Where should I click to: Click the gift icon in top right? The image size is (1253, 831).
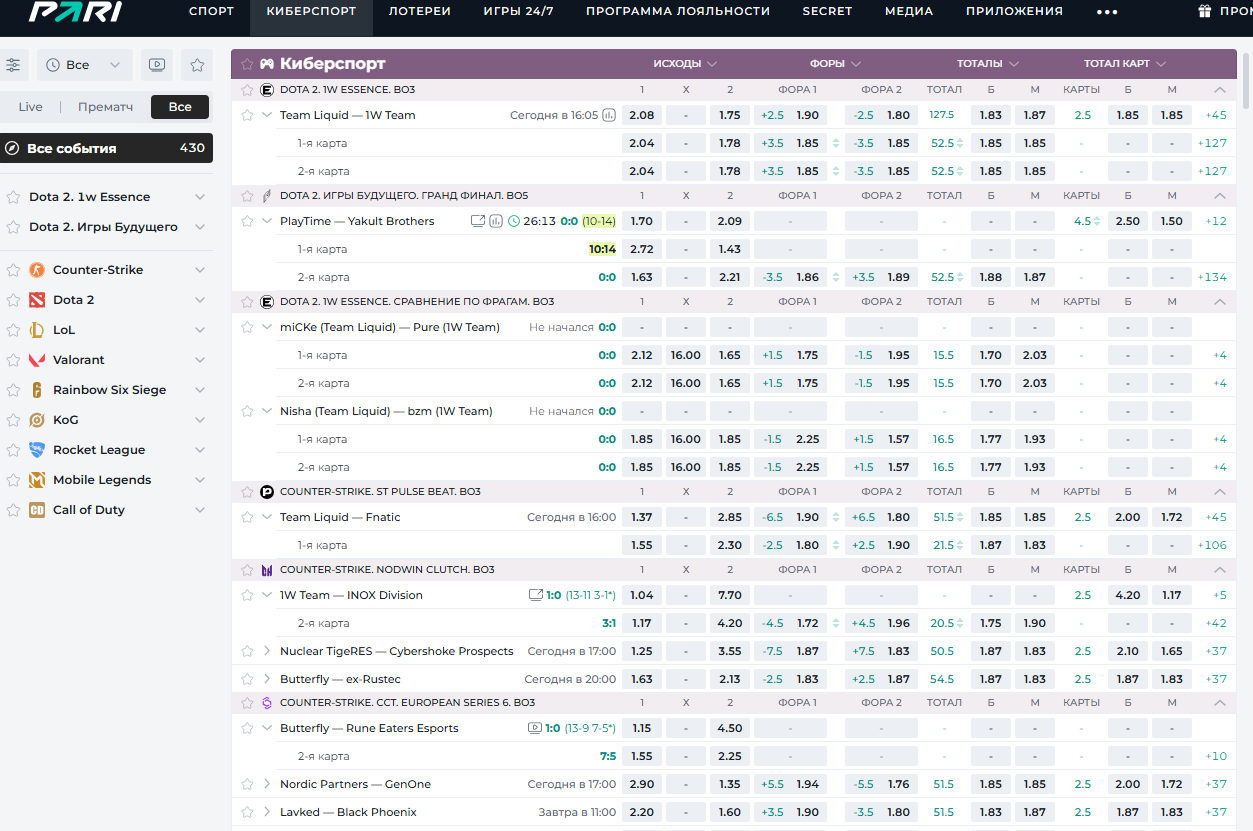tap(1204, 11)
